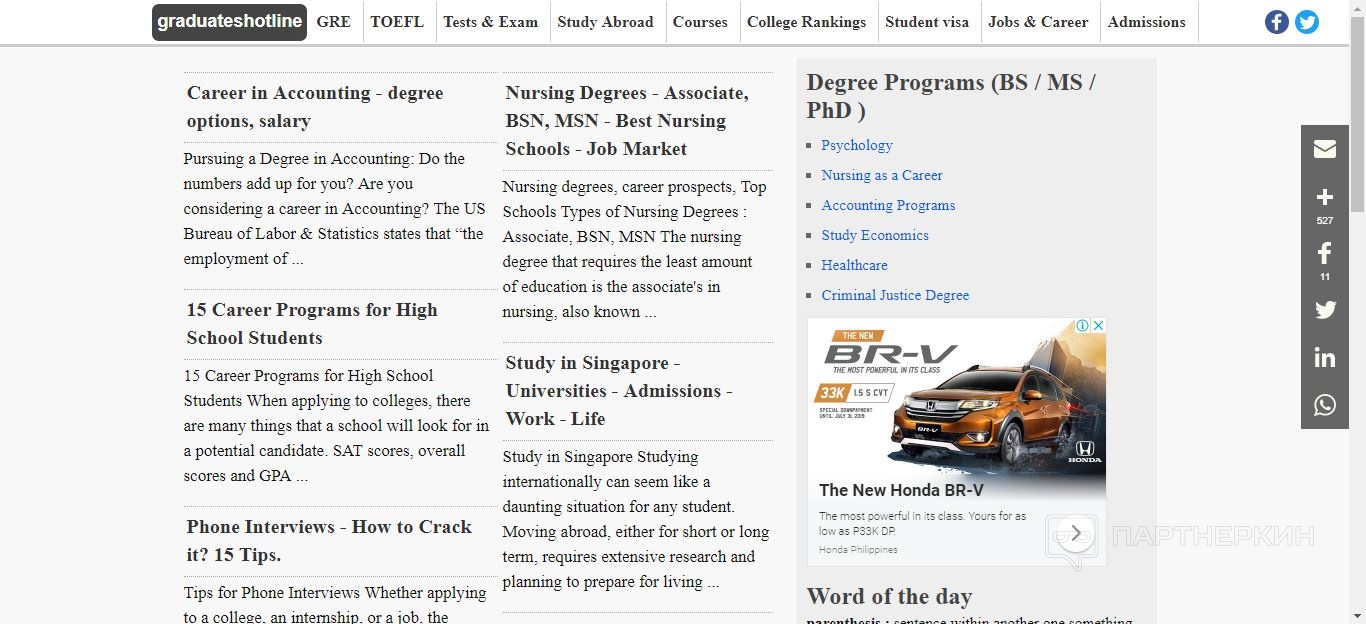This screenshot has height=624, width=1366.
Task: Share via email in side share bar
Action: click(1325, 149)
